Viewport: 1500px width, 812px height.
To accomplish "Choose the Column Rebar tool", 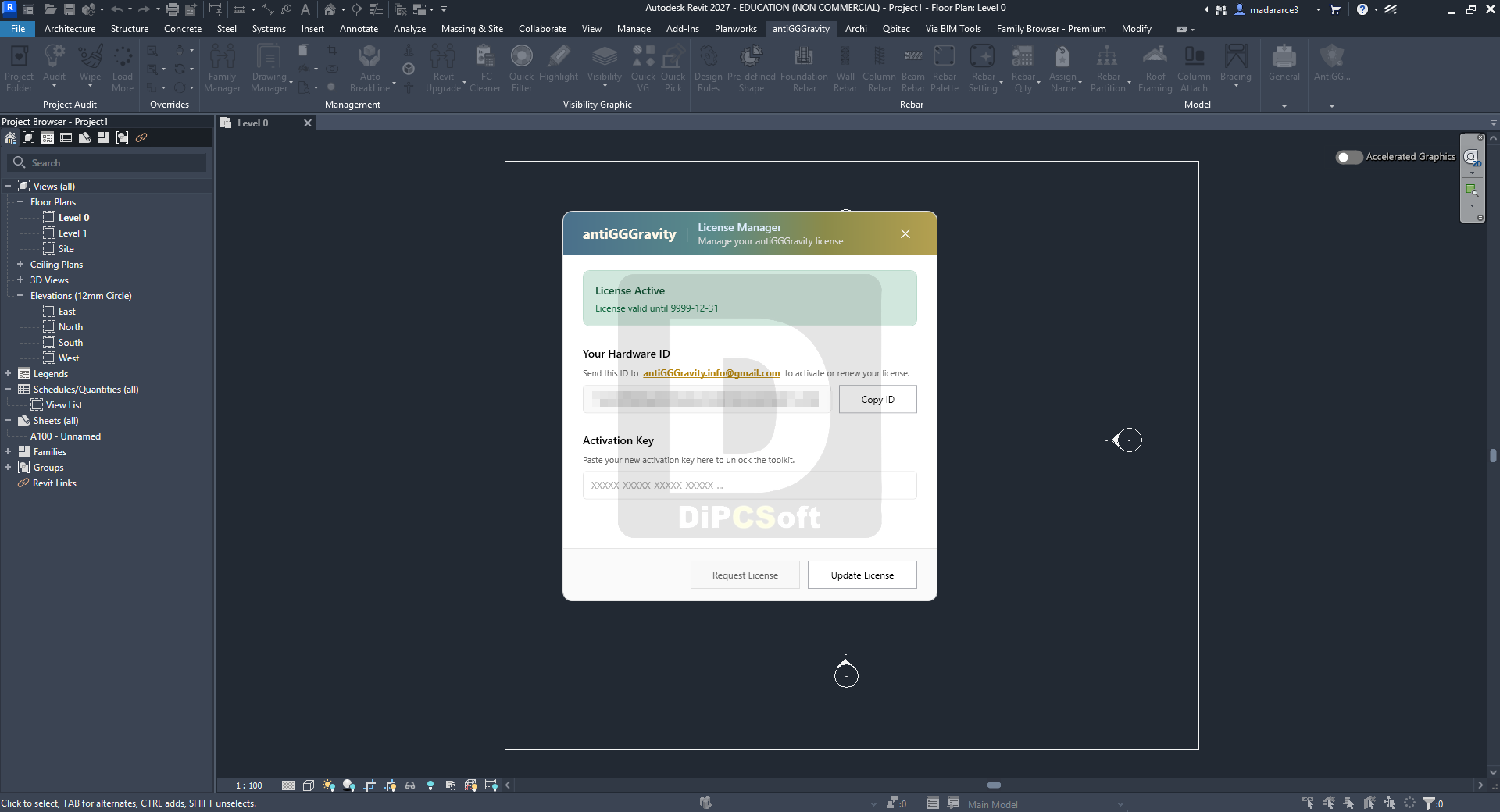I will 879,69.
